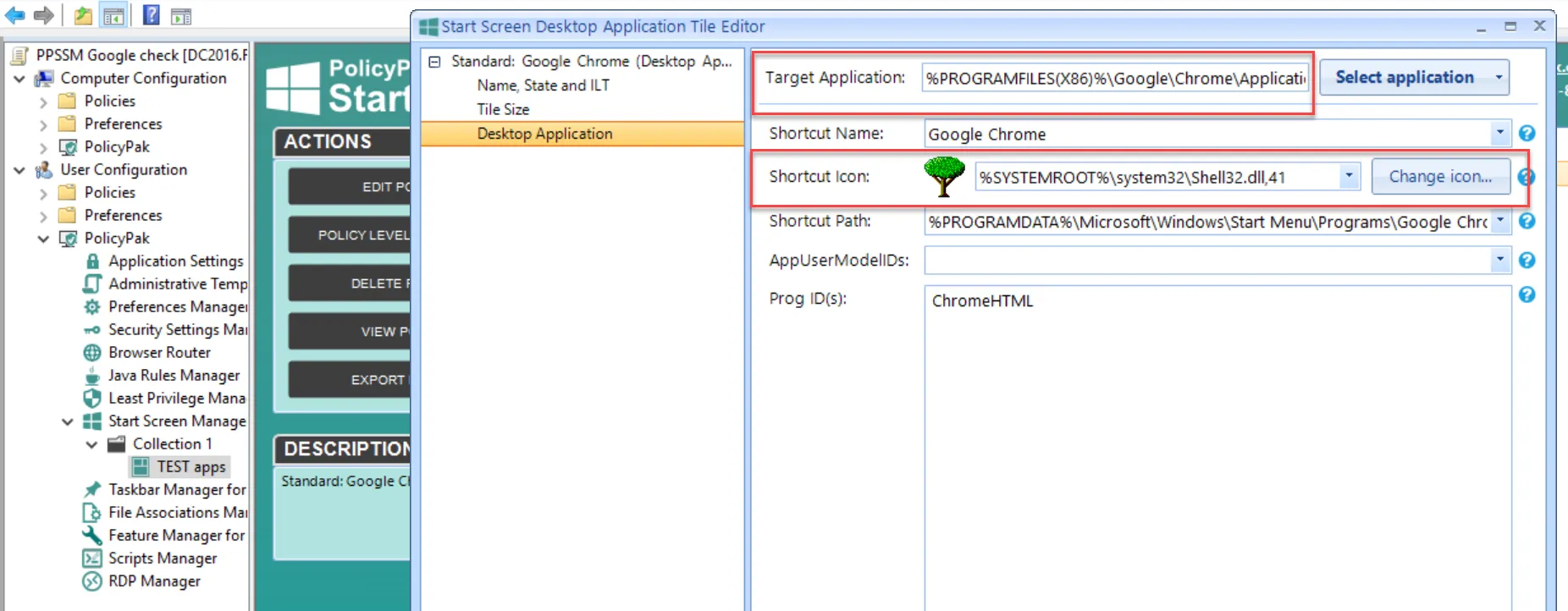The image size is (1568, 611).
Task: Click help icon next to Shortcut Name
Action: (x=1527, y=134)
